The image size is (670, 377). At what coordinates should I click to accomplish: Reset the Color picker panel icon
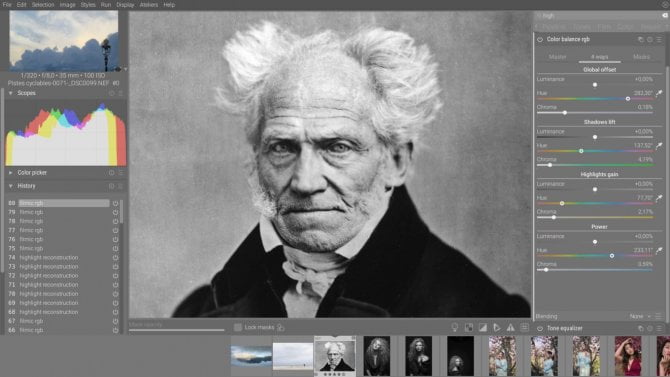(x=112, y=173)
